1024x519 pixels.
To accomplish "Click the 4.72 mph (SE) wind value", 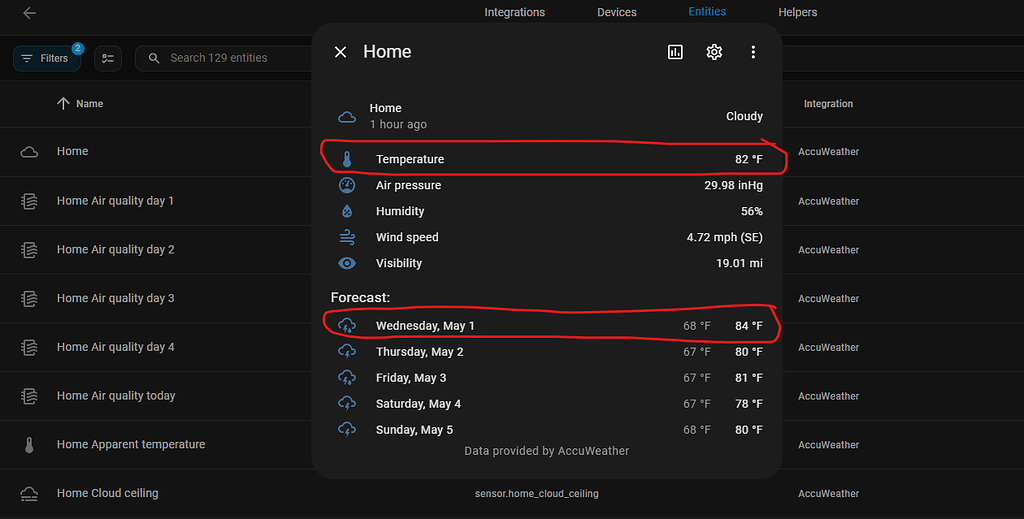I will [x=724, y=237].
